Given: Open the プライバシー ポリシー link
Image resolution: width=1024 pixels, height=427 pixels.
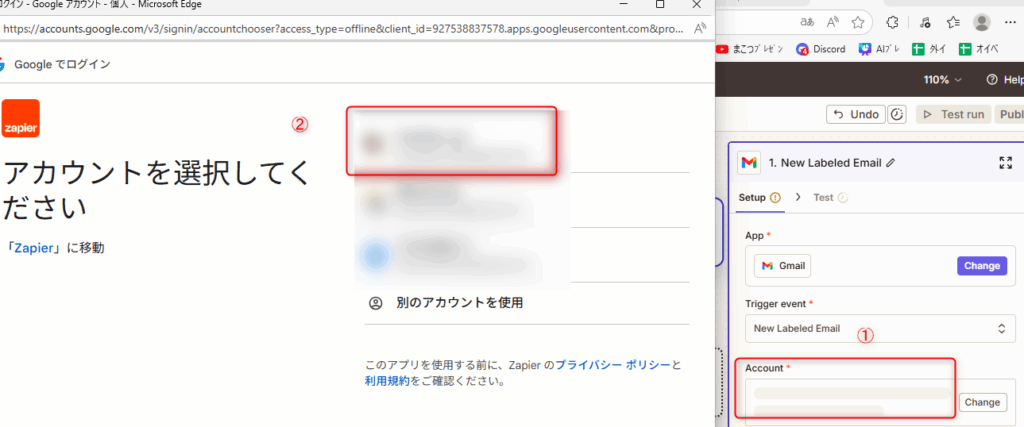Looking at the screenshot, I should 612,365.
